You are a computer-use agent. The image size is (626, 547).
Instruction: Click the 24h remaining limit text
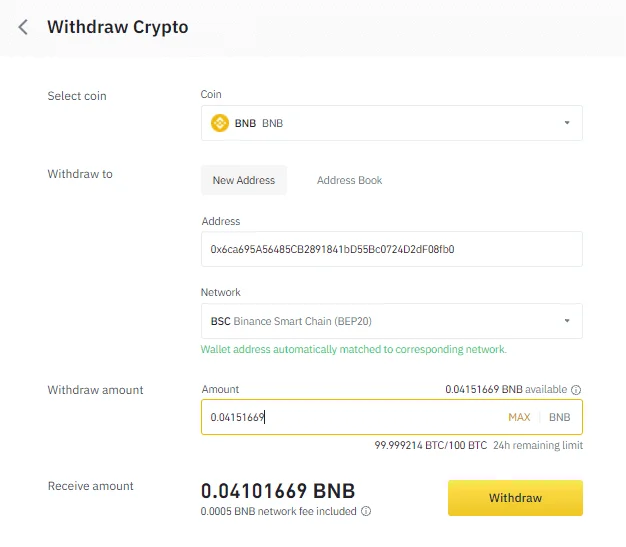pyautogui.click(x=538, y=445)
